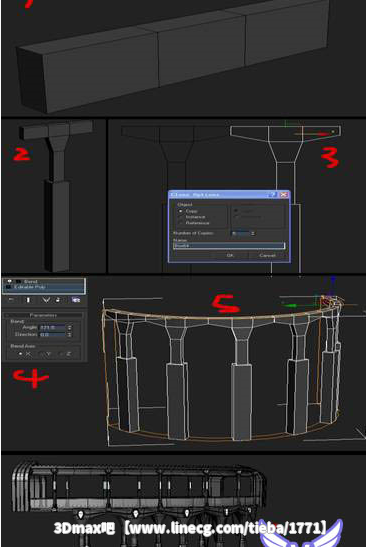Adjust the Bend Angle spinner arrows
366x547 pixels.
[69, 328]
